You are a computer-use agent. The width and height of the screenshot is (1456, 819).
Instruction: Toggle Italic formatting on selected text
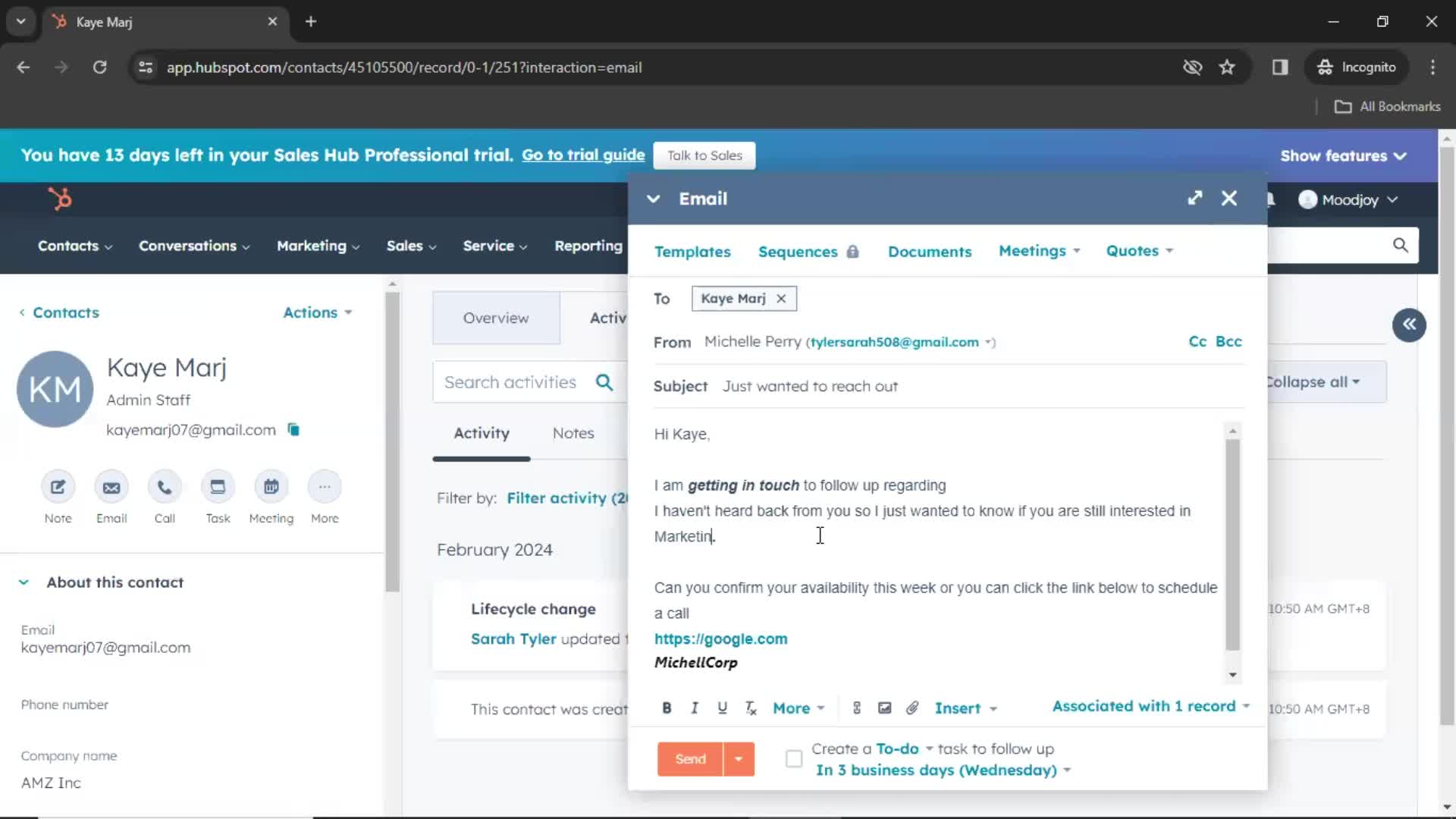coord(695,708)
